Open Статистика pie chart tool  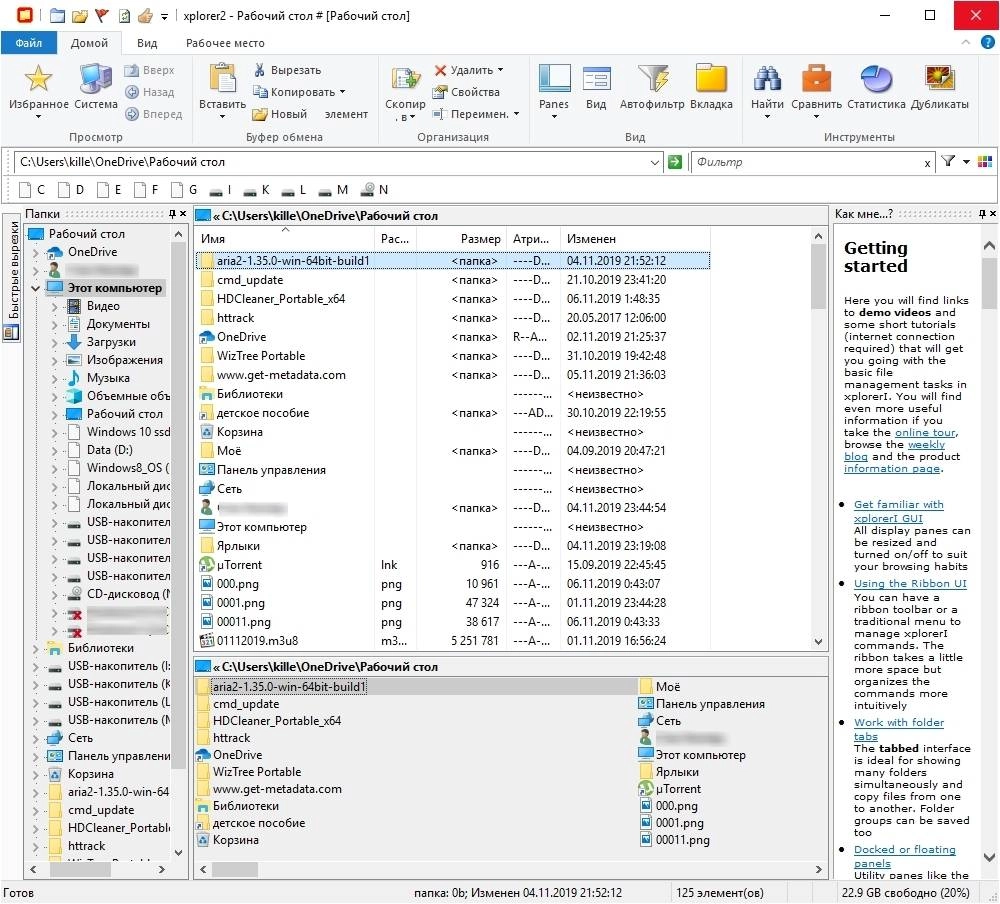[x=876, y=78]
